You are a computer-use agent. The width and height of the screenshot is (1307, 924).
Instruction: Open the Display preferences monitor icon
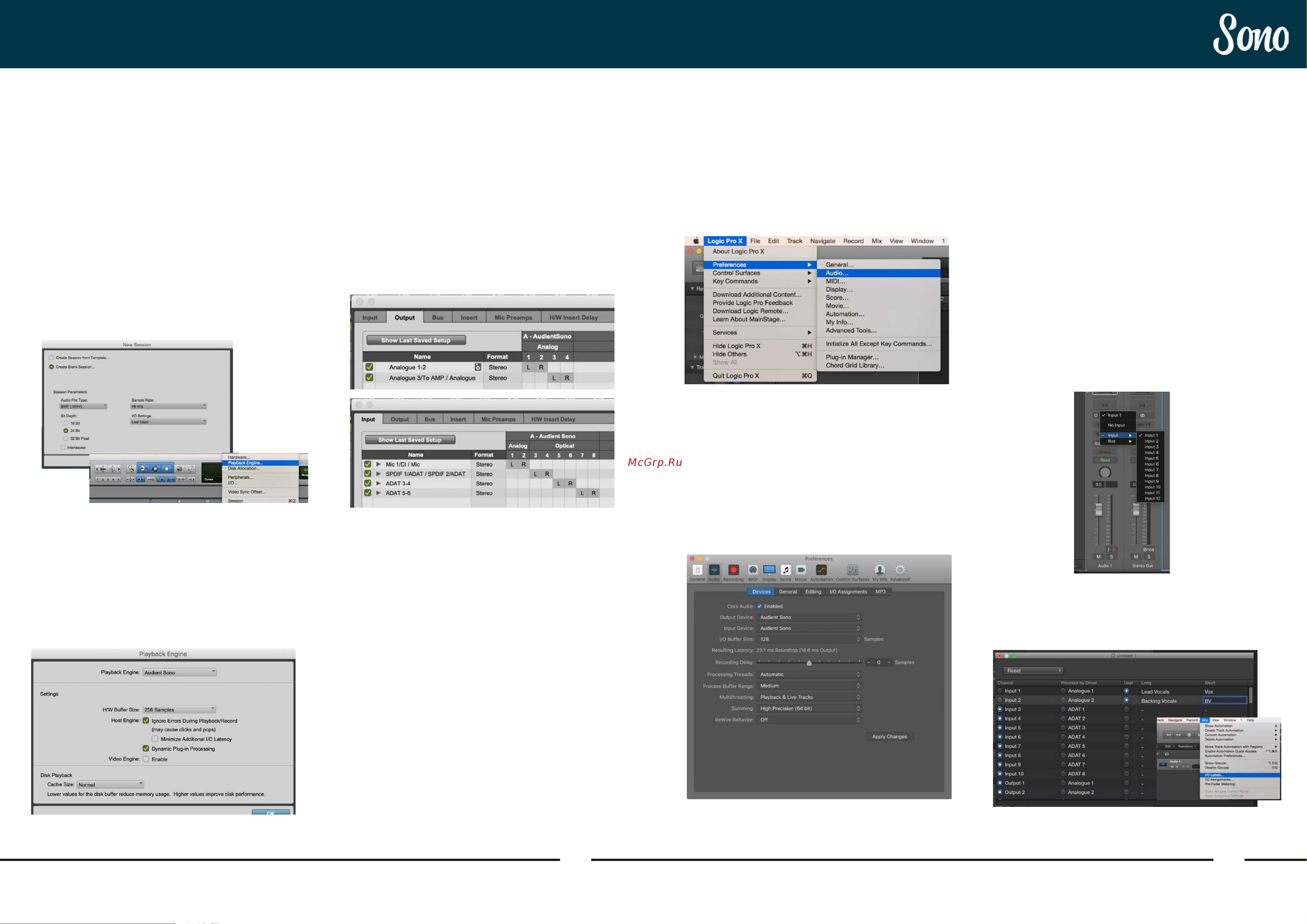[x=769, y=570]
